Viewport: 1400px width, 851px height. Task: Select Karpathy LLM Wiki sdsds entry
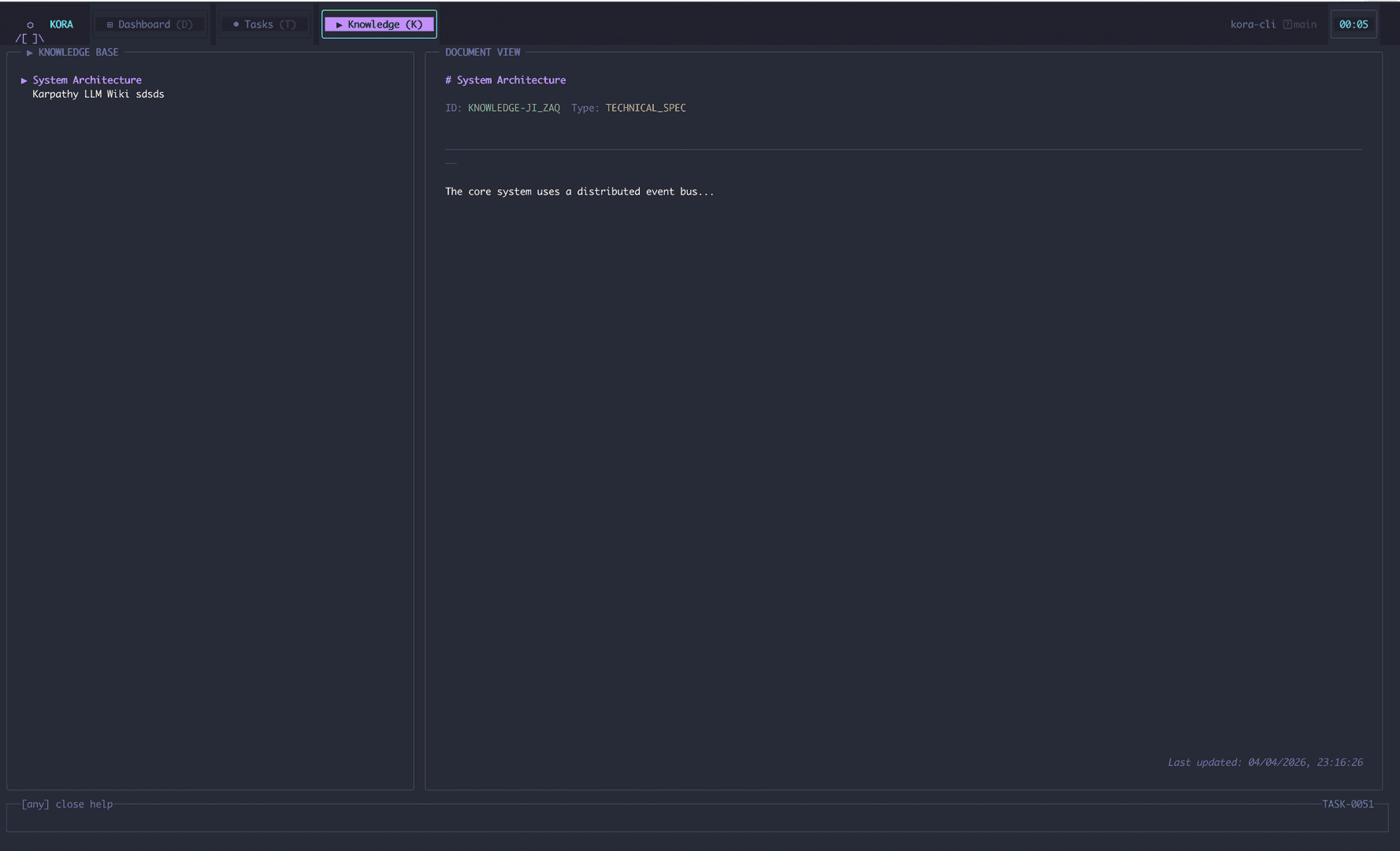pyautogui.click(x=98, y=94)
